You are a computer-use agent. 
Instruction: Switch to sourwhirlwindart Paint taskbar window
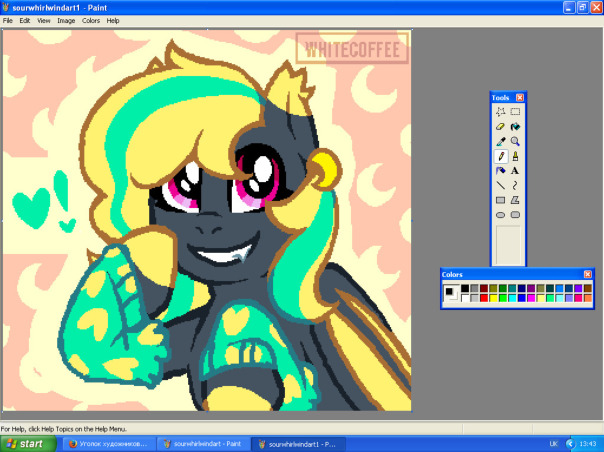coord(203,444)
